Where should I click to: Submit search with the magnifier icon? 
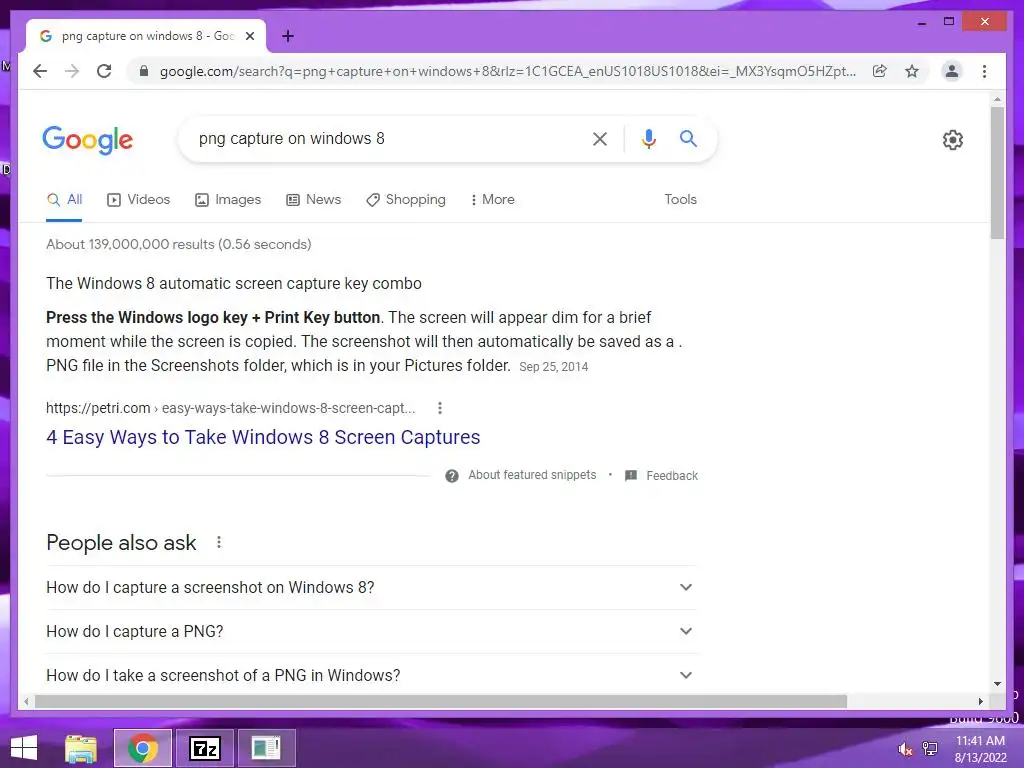[x=688, y=138]
